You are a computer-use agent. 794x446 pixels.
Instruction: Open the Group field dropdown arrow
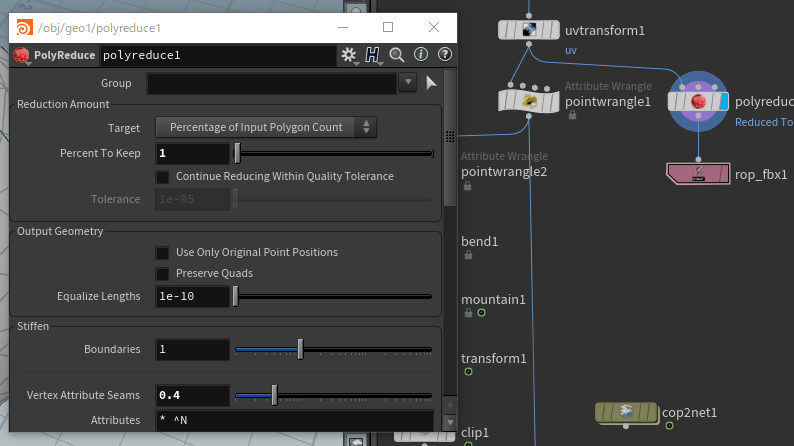pos(408,82)
